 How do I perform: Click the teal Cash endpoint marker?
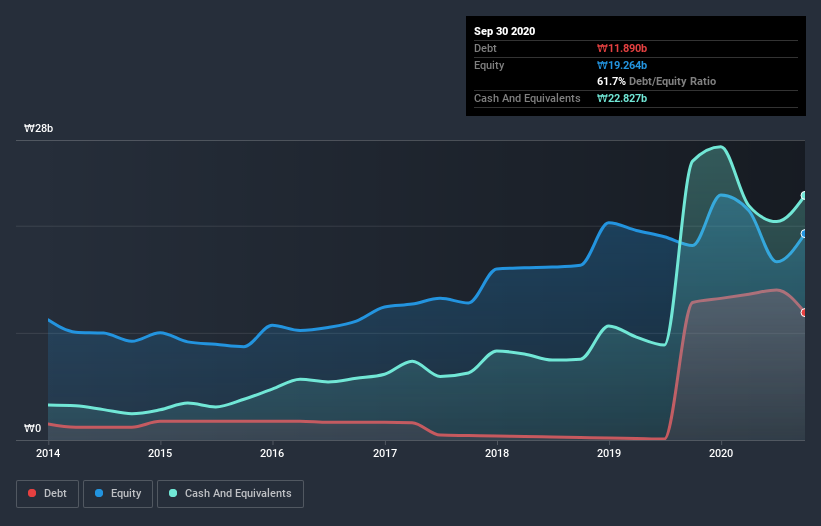pos(804,196)
